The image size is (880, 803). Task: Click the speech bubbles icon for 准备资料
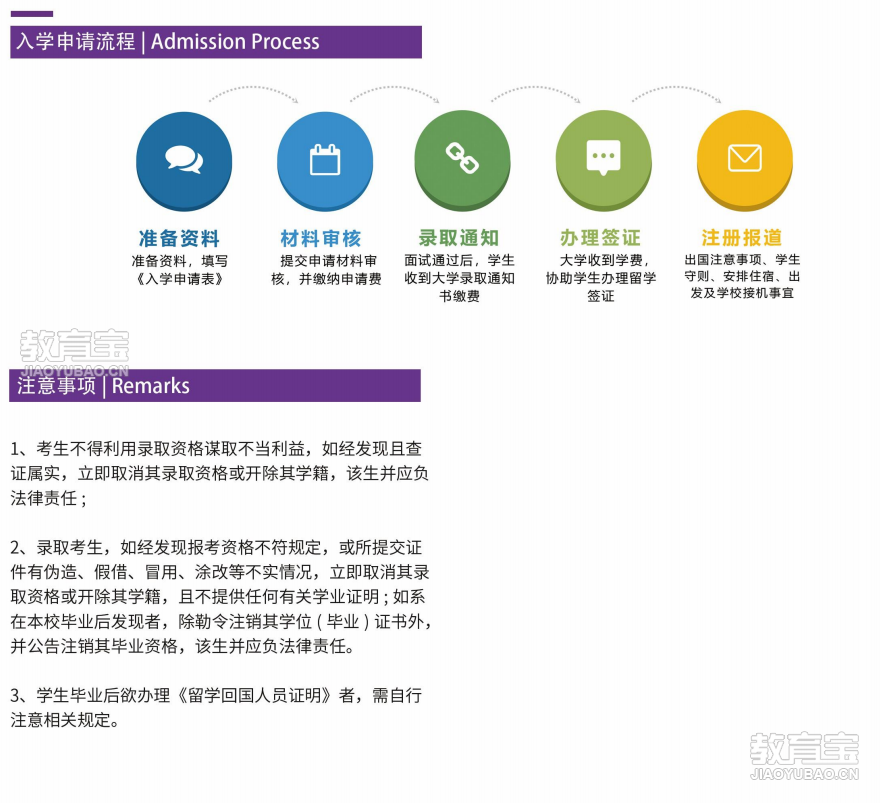pyautogui.click(x=184, y=160)
